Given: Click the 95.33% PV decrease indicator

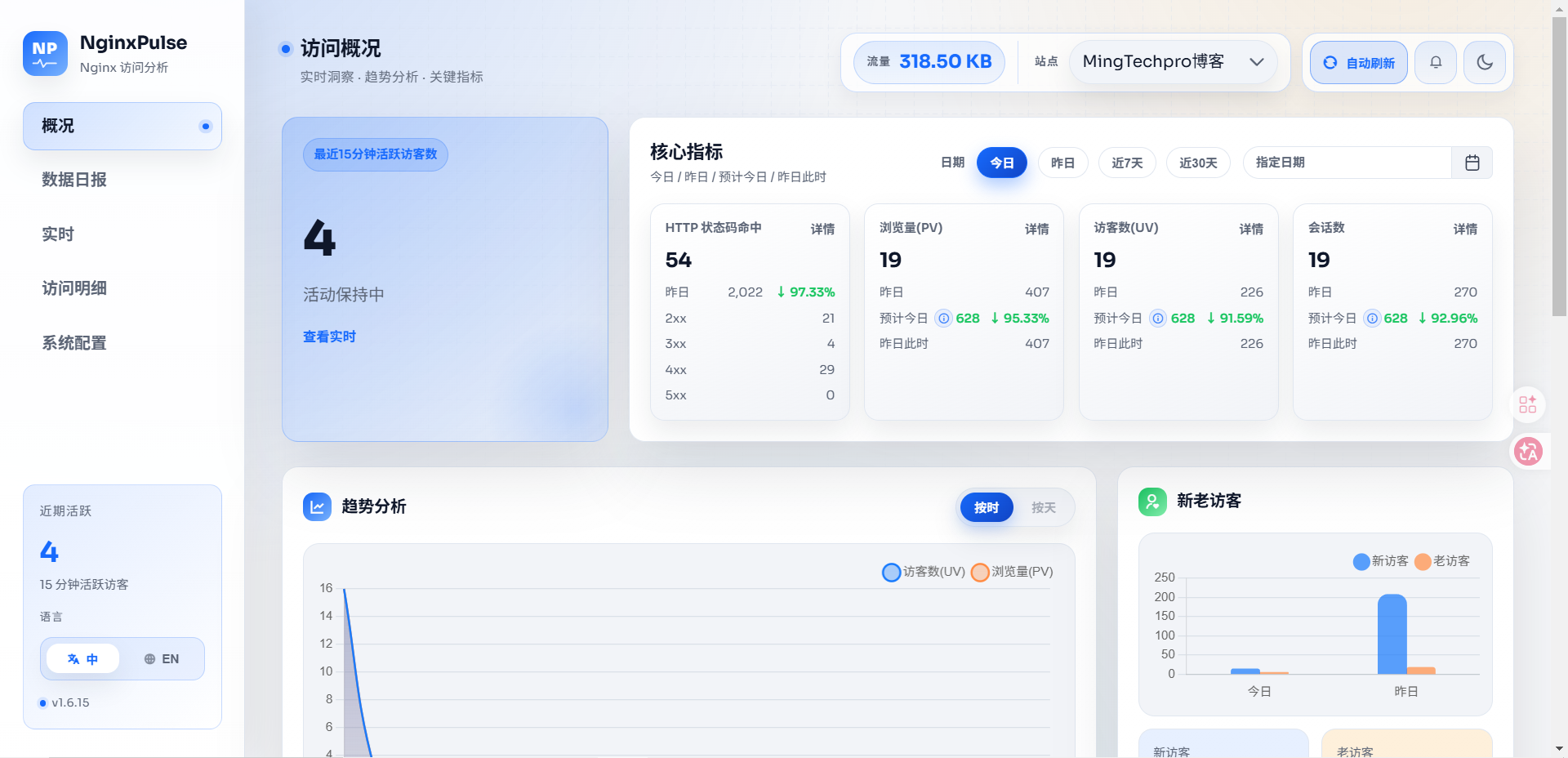Looking at the screenshot, I should pyautogui.click(x=1020, y=319).
